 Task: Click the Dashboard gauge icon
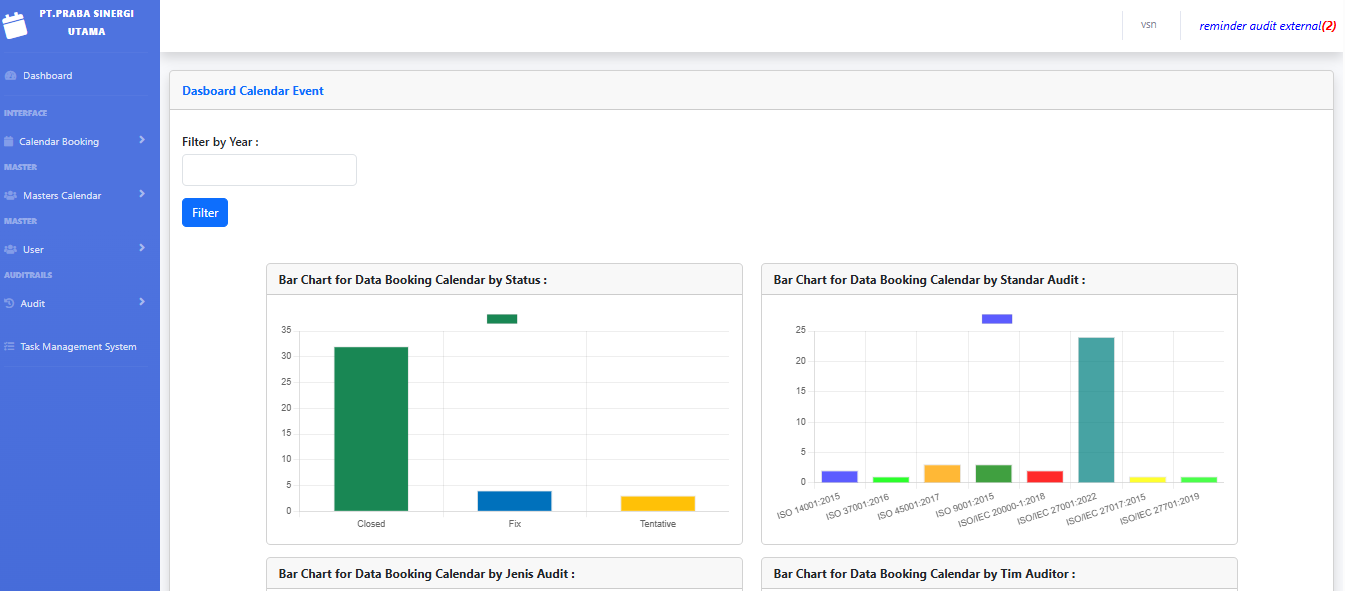coord(11,76)
